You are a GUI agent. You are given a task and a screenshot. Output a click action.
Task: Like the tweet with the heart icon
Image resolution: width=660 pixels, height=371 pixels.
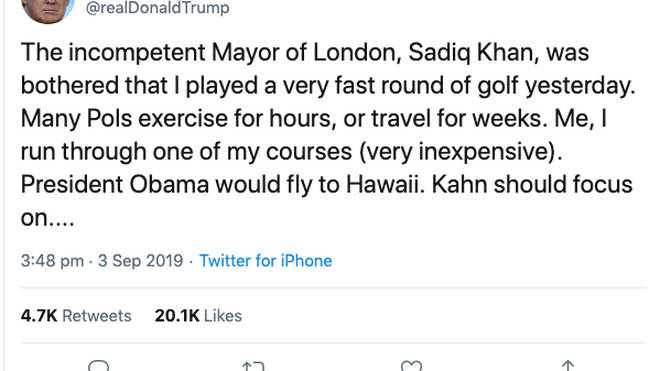click(411, 366)
